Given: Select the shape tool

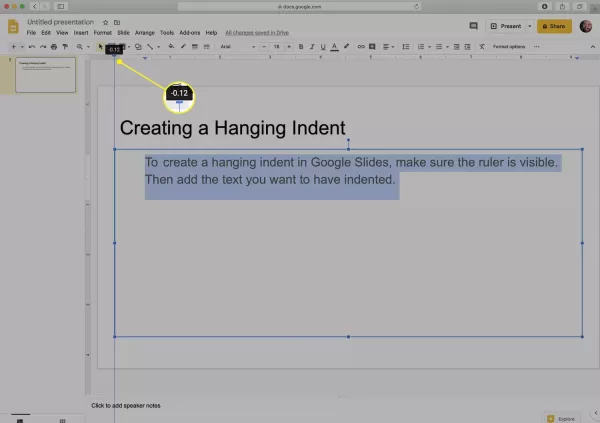Looking at the screenshot, I should click(138, 47).
